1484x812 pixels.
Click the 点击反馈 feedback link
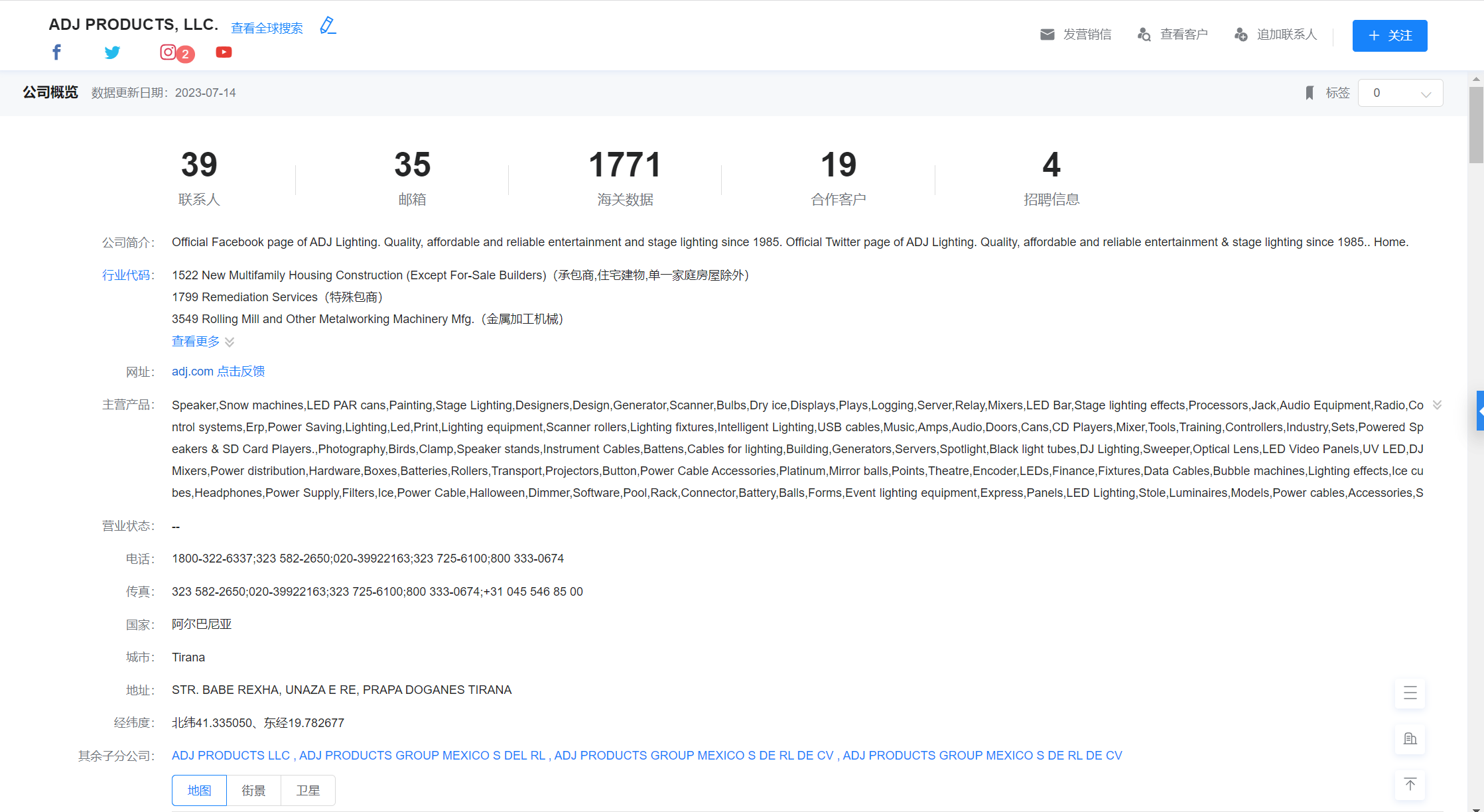[241, 372]
